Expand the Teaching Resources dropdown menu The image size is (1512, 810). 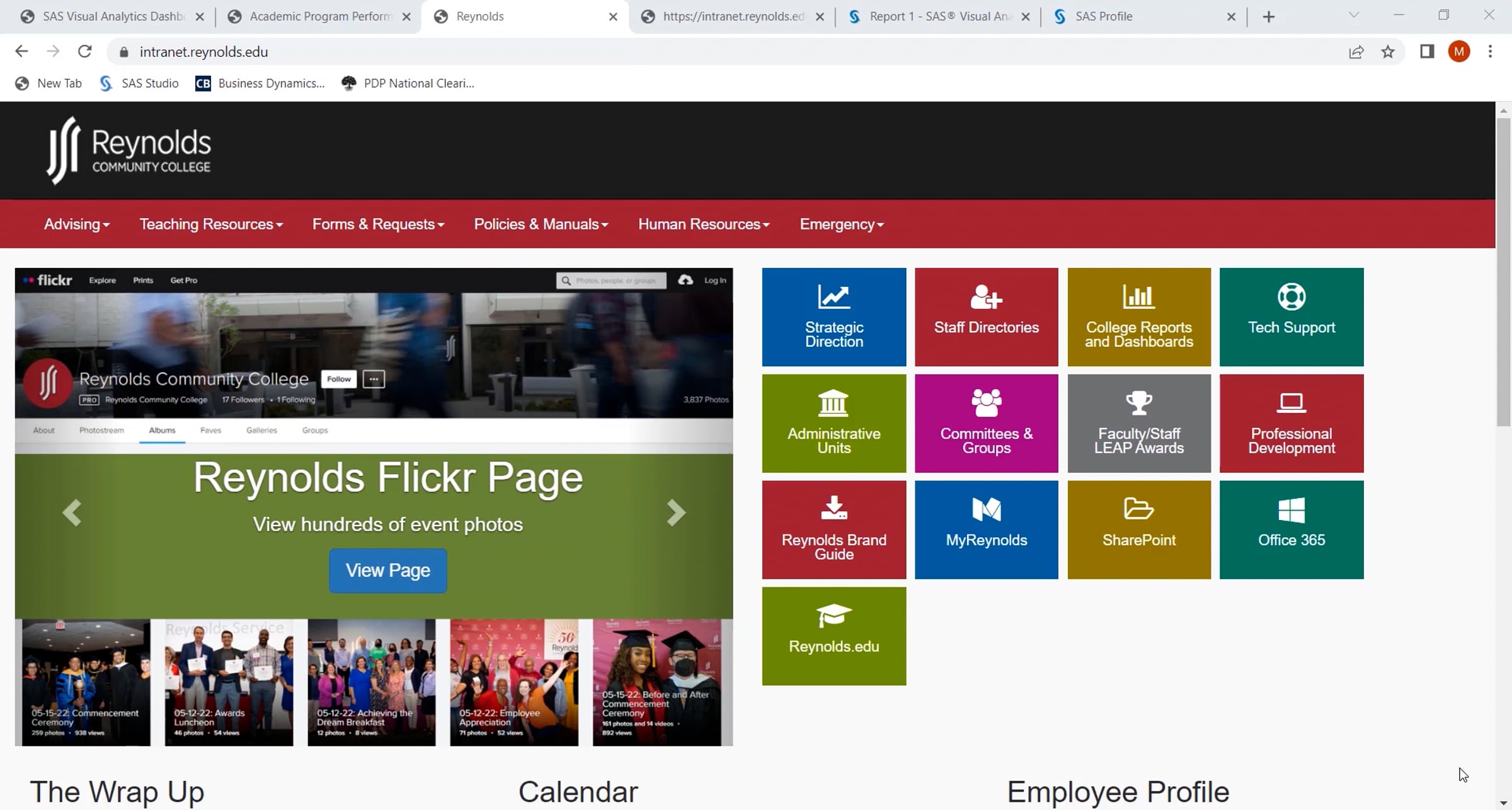click(x=211, y=224)
